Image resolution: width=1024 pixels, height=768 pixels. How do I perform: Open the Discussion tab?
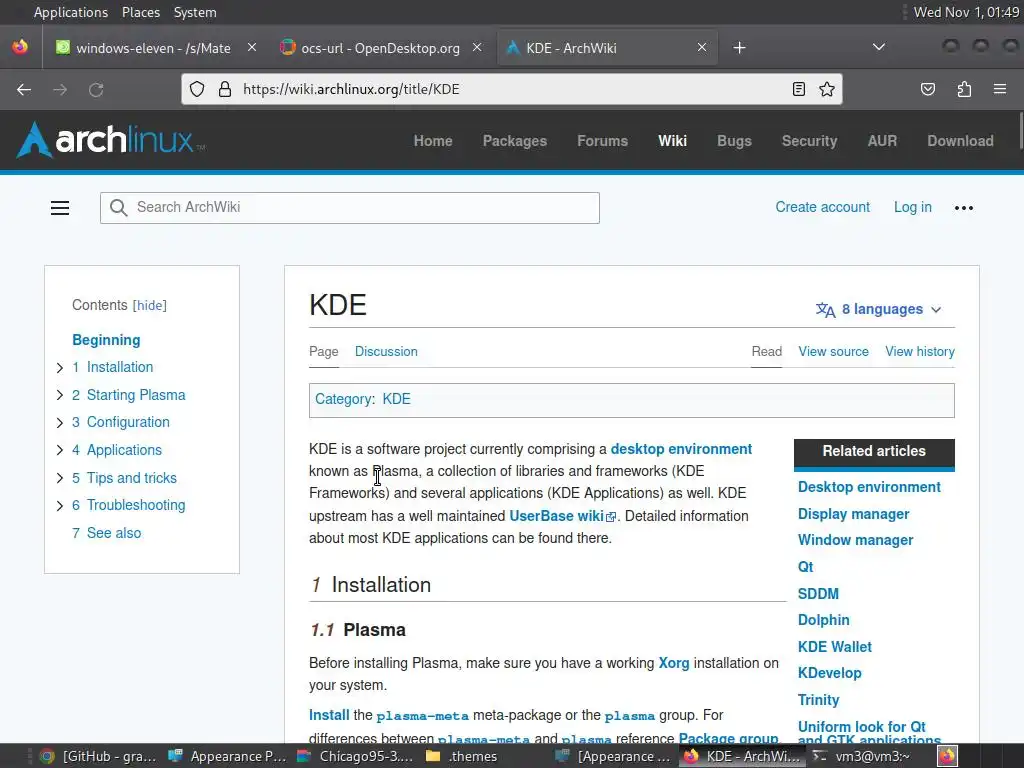[x=386, y=351]
